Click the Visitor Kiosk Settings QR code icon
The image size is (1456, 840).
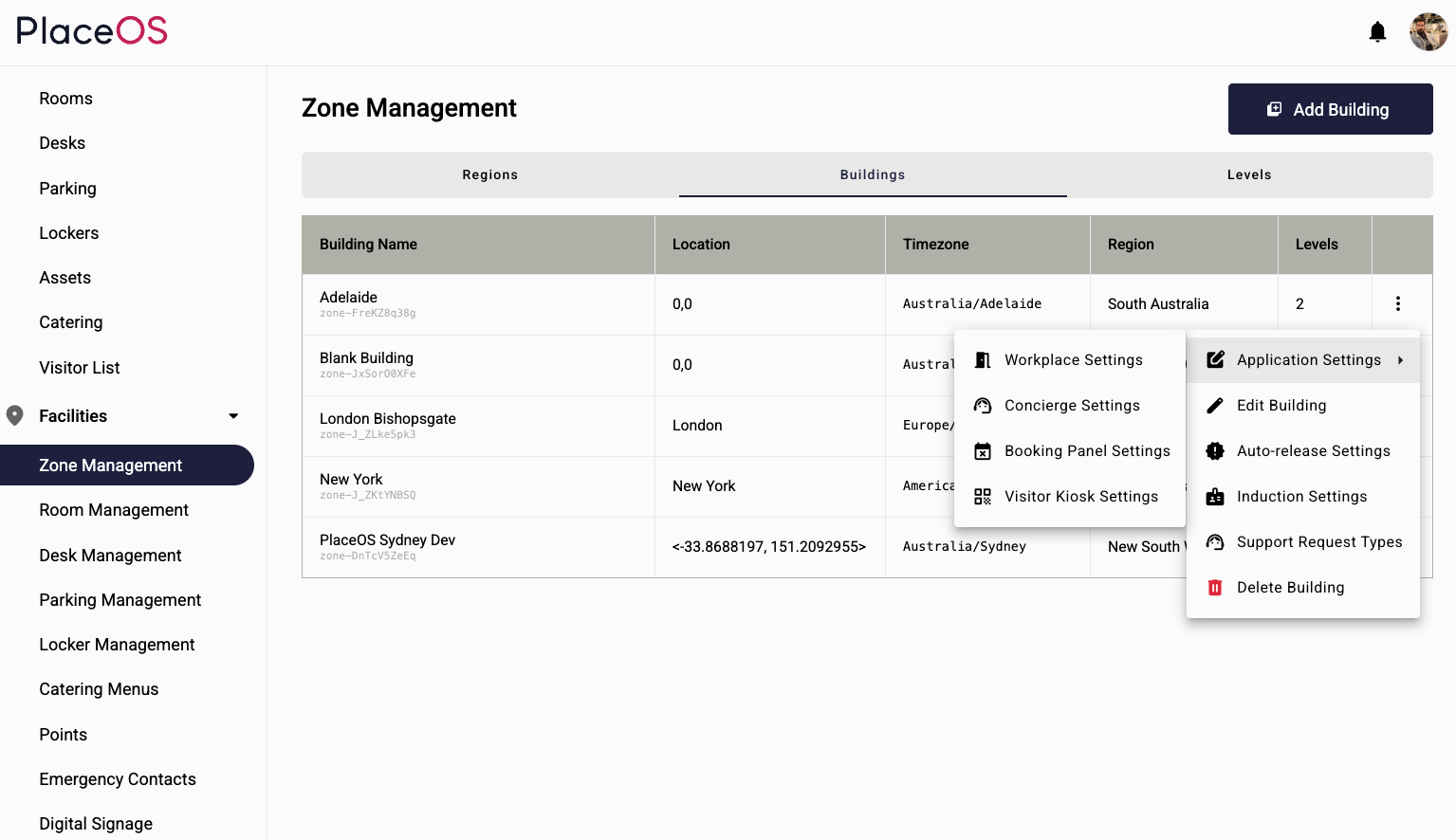982,496
